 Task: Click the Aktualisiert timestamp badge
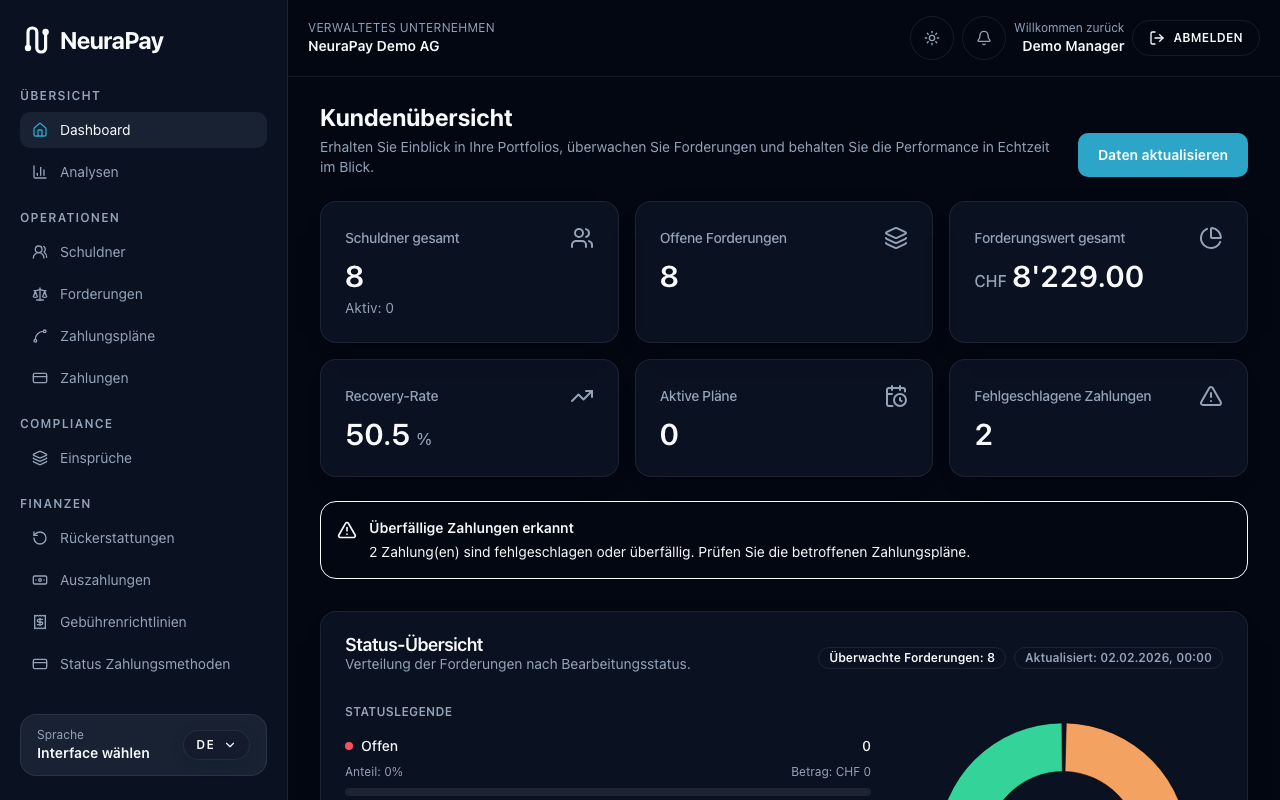(x=1118, y=658)
